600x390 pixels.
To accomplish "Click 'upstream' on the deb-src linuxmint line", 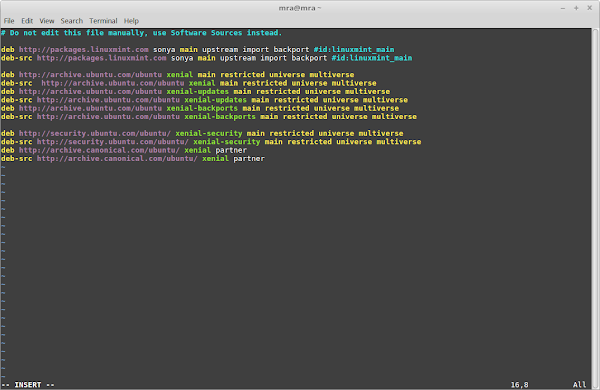I will (238, 58).
